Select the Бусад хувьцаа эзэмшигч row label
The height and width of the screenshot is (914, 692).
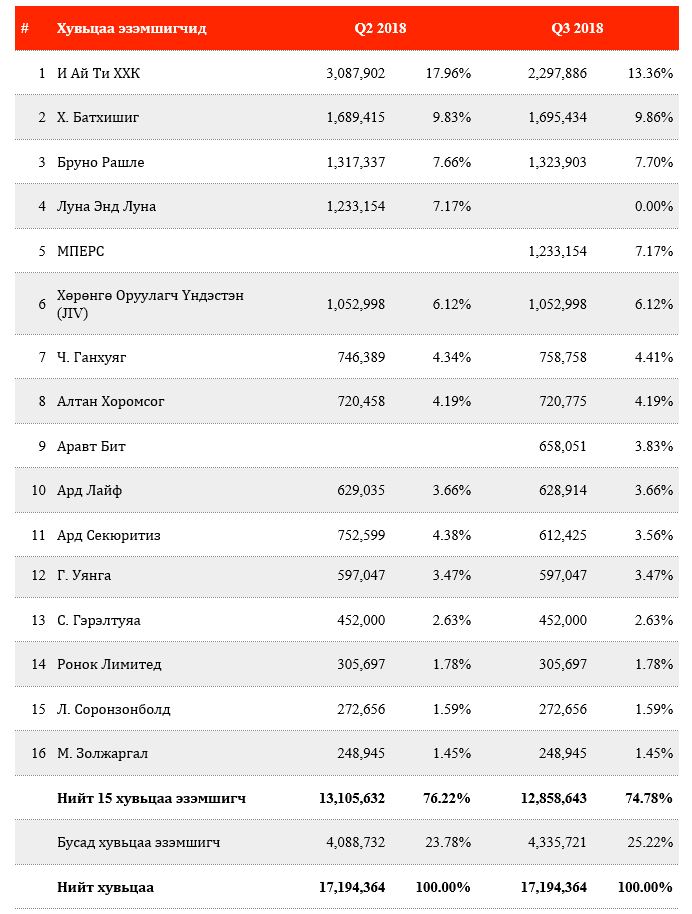[x=139, y=843]
